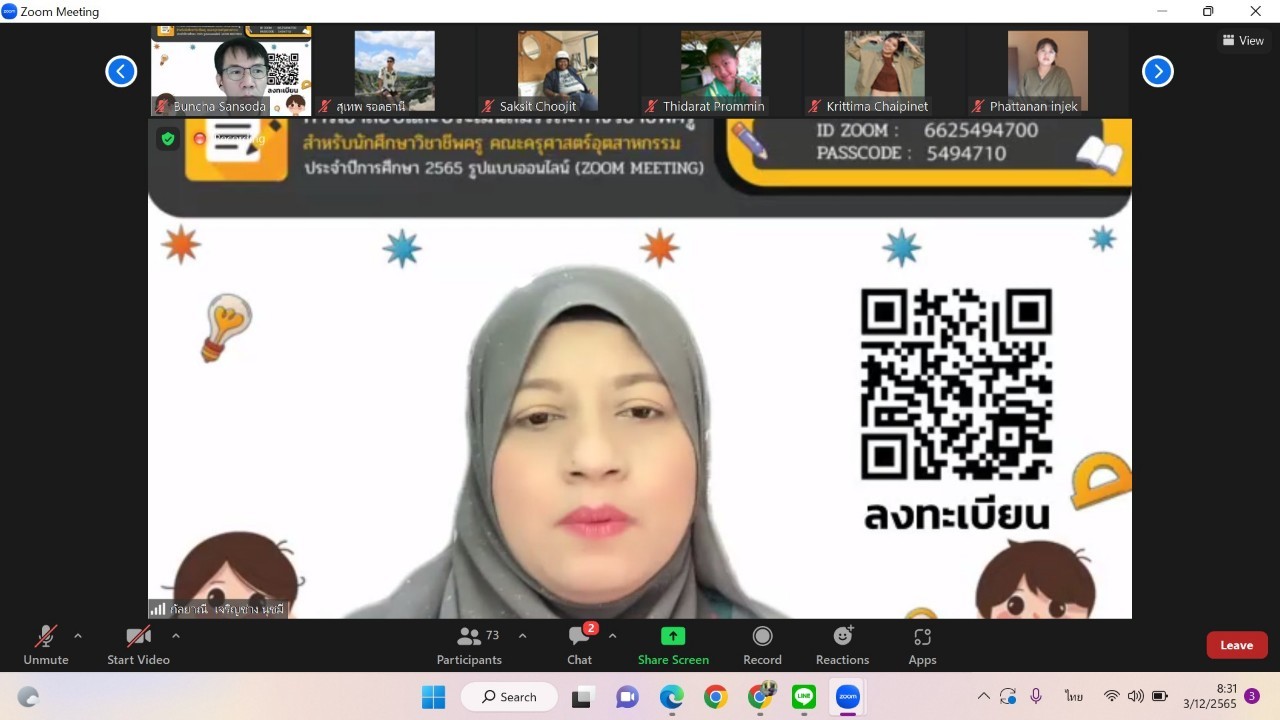Image resolution: width=1280 pixels, height=720 pixels.
Task: Open Microsoft Edge from the taskbar
Action: [x=671, y=697]
